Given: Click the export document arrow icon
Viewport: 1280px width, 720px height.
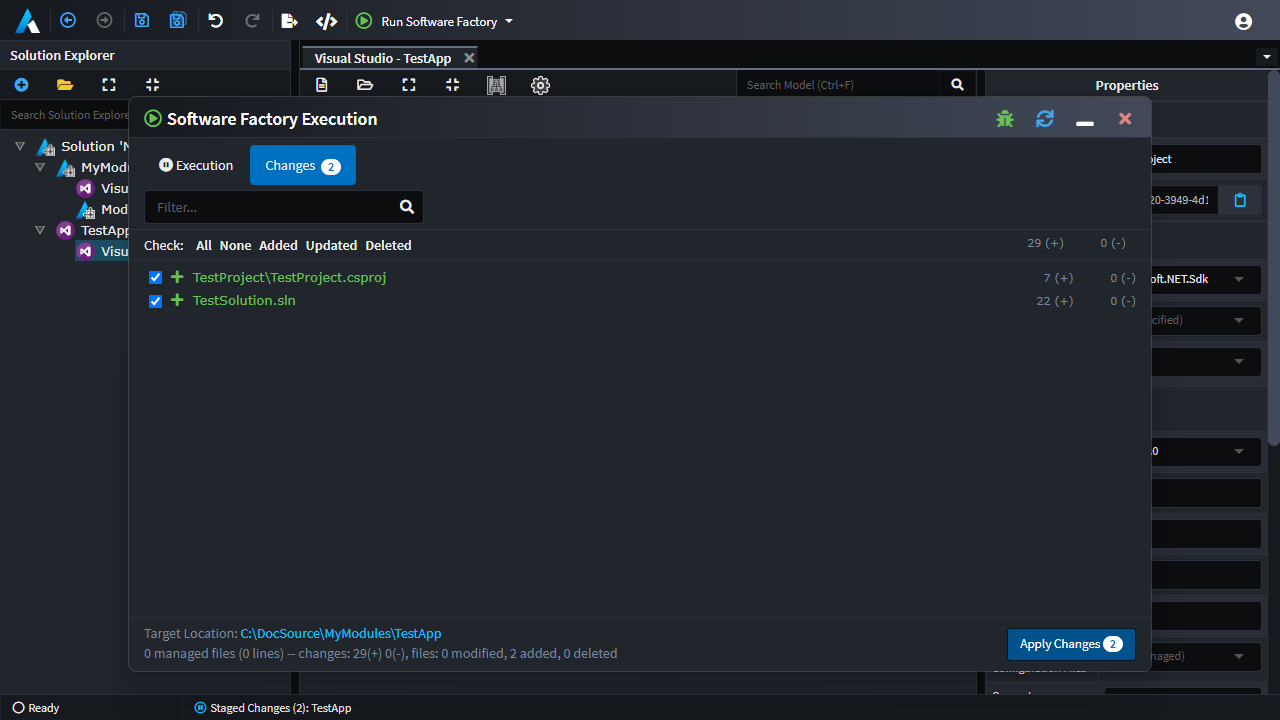Looking at the screenshot, I should [289, 20].
